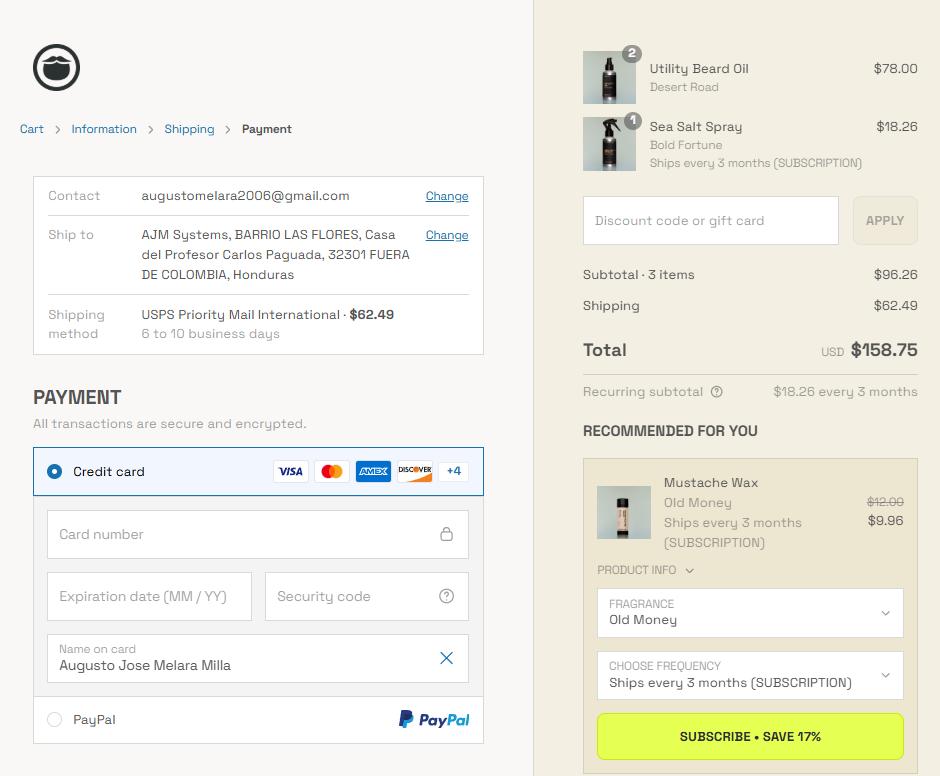
Task: Click the quantity badge 1 on Sea Salt Spray
Action: click(632, 121)
